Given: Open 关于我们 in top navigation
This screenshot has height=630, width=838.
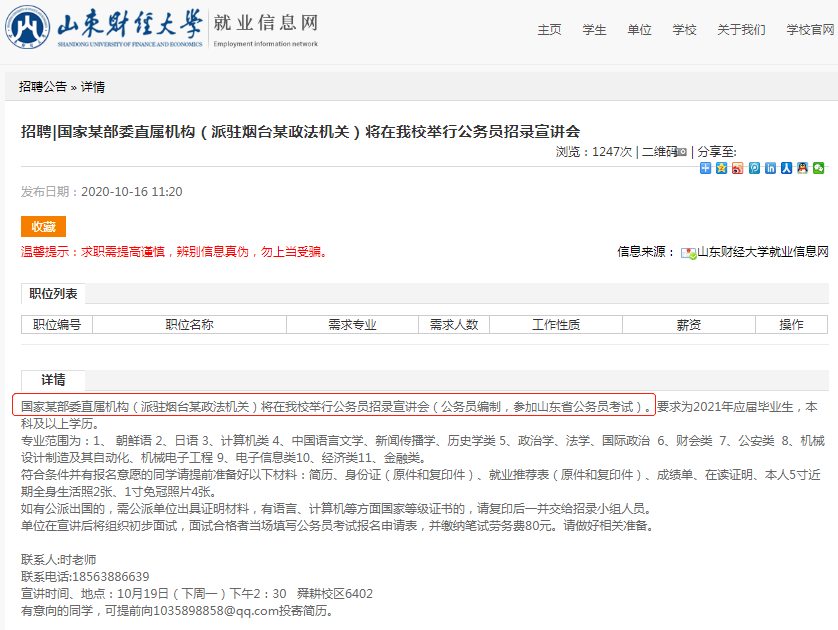Looking at the screenshot, I should [x=741, y=30].
